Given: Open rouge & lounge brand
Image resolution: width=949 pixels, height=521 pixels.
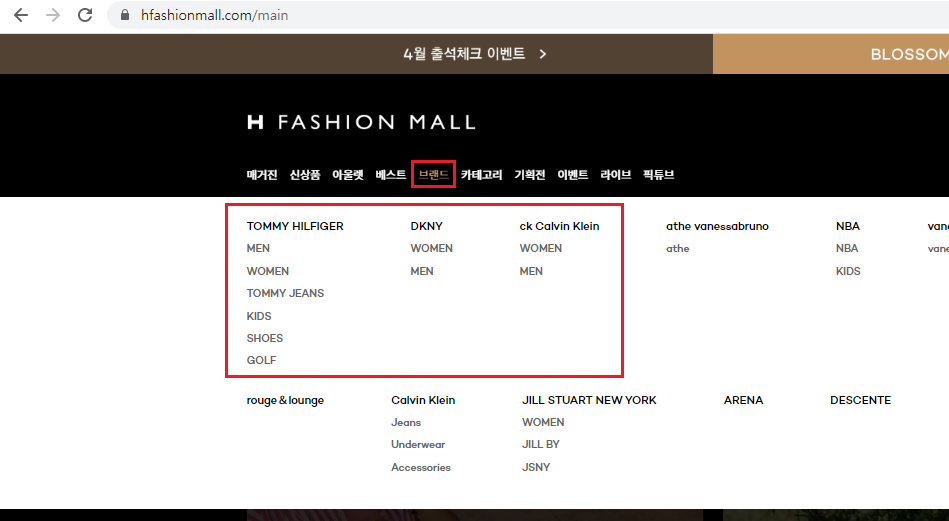Looking at the screenshot, I should click(285, 401).
